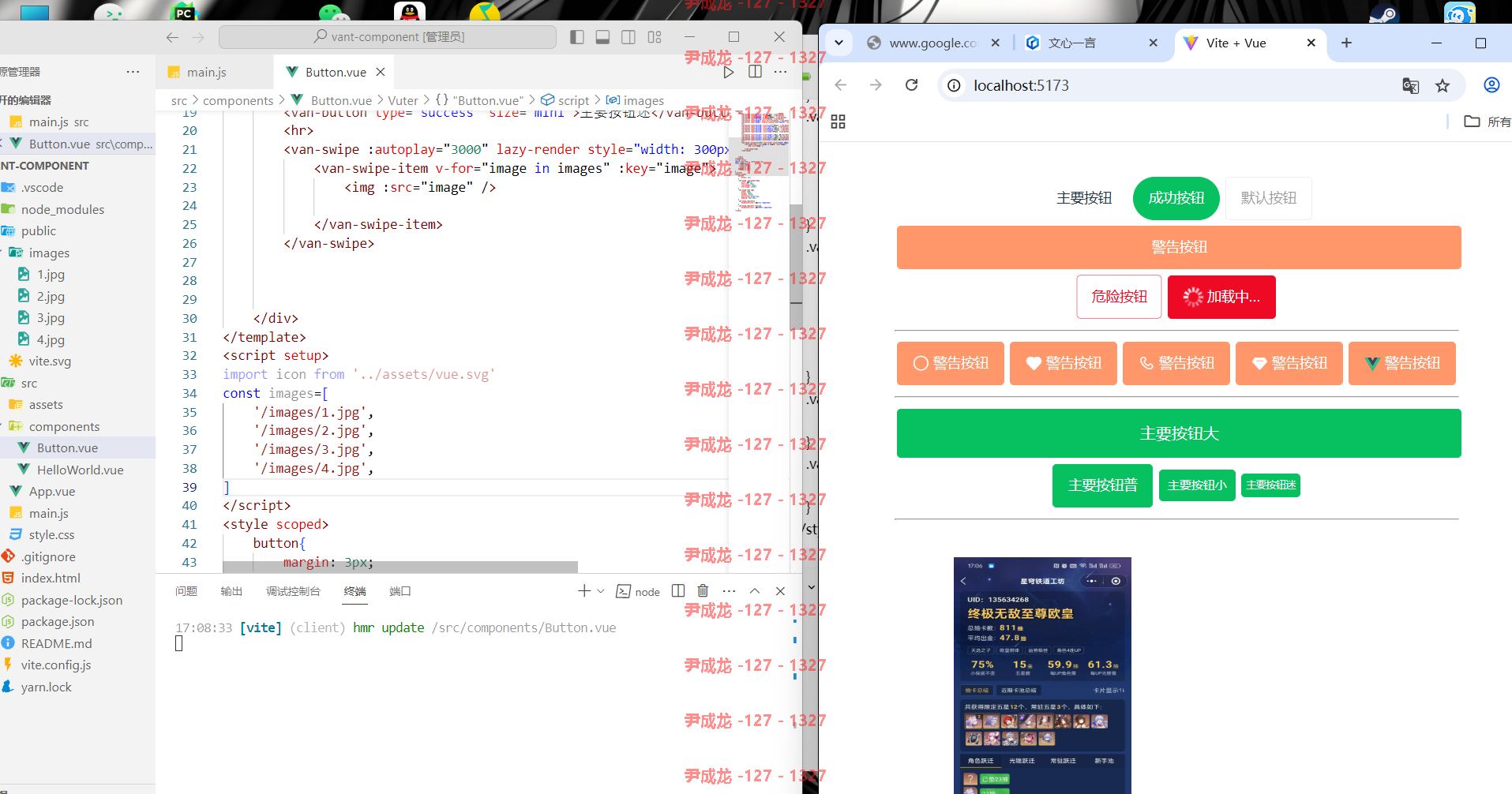Click the script breadcrumb item
Viewport: 1512px width, 794px height.
coord(573,100)
